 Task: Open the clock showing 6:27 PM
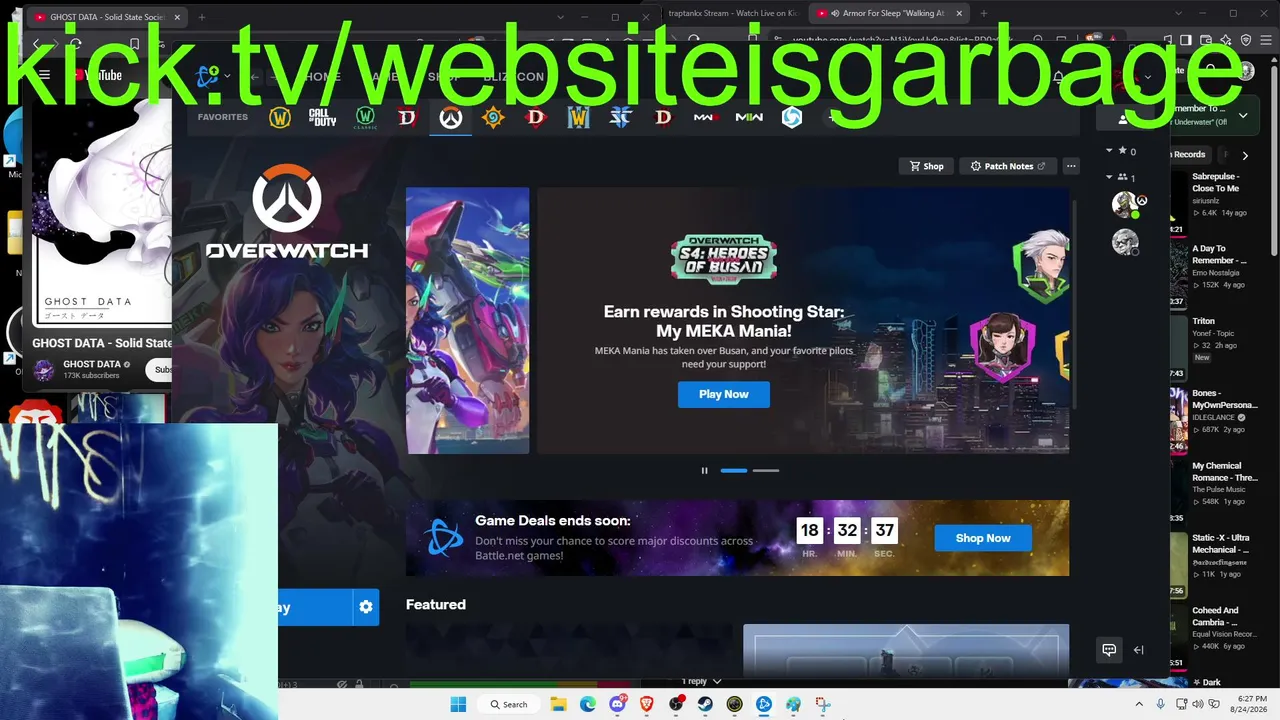point(1251,704)
